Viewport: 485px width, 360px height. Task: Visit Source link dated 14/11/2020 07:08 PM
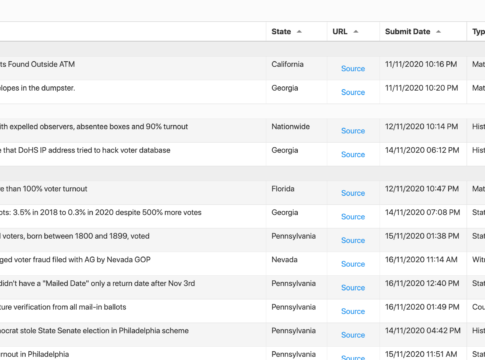pyautogui.click(x=353, y=217)
